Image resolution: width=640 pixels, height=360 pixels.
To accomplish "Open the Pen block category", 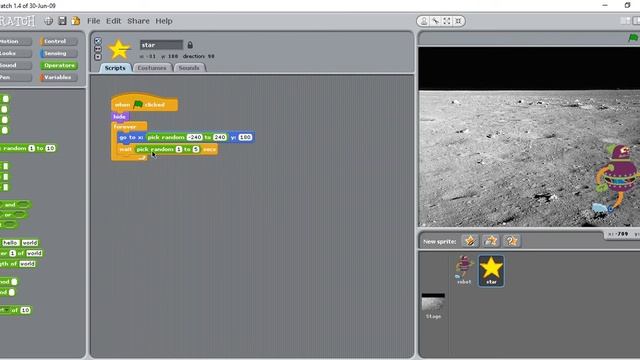I will (x=15, y=77).
